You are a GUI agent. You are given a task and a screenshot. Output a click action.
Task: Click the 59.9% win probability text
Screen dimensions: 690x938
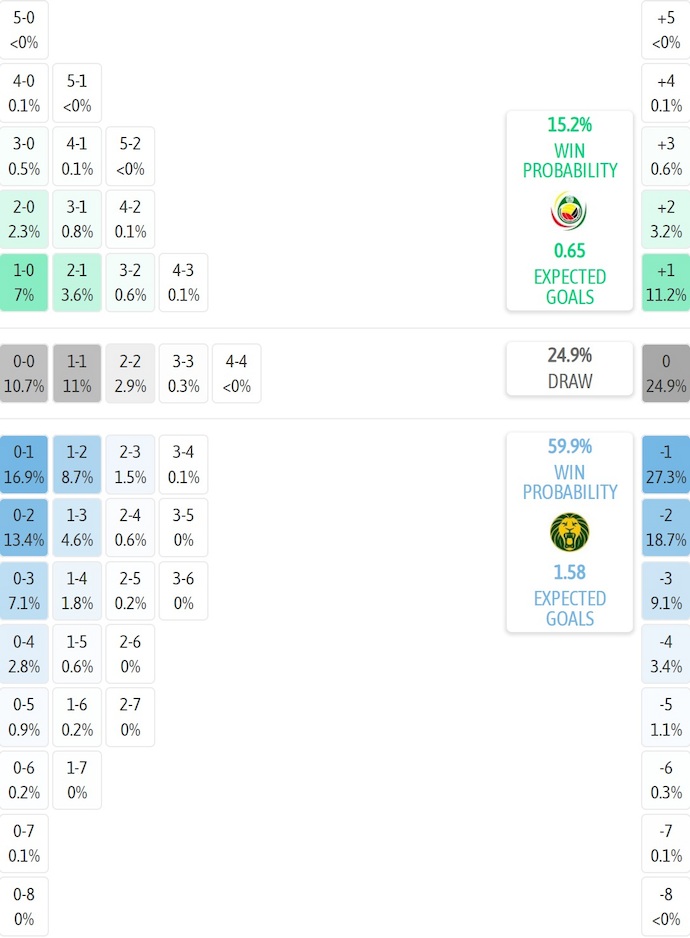coord(569,447)
